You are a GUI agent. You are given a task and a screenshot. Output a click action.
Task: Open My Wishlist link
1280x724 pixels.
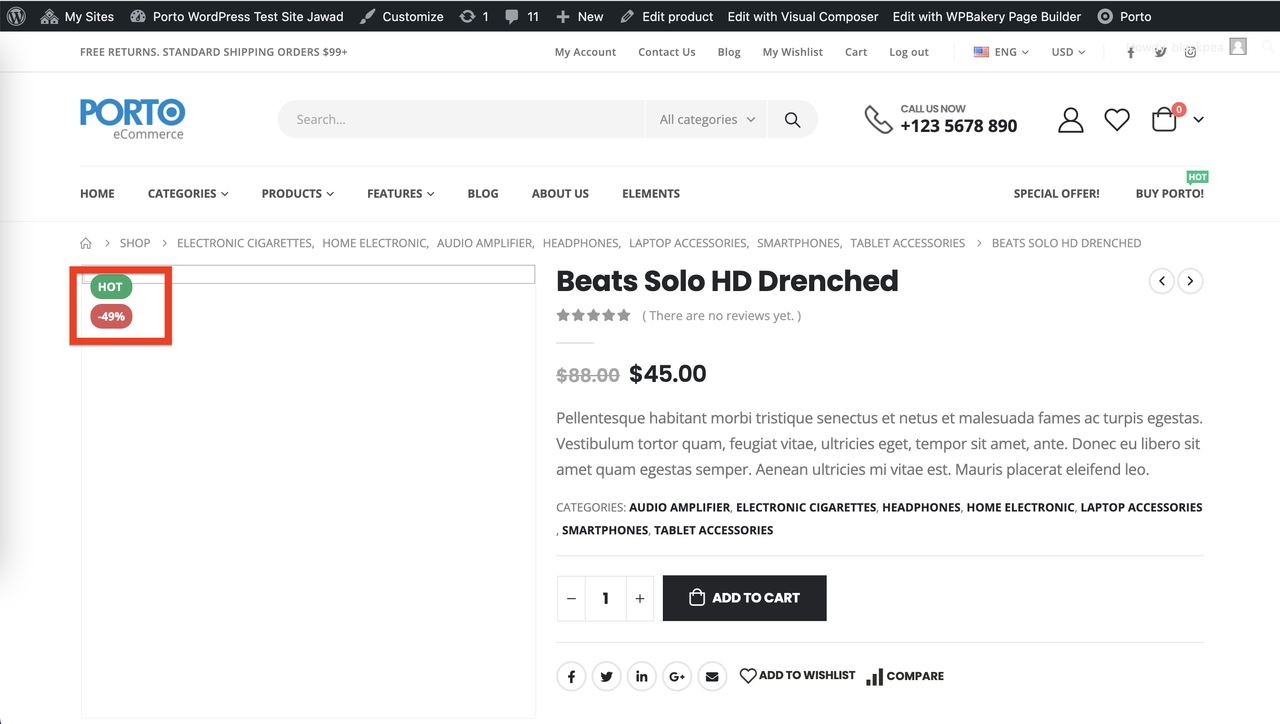pyautogui.click(x=793, y=52)
